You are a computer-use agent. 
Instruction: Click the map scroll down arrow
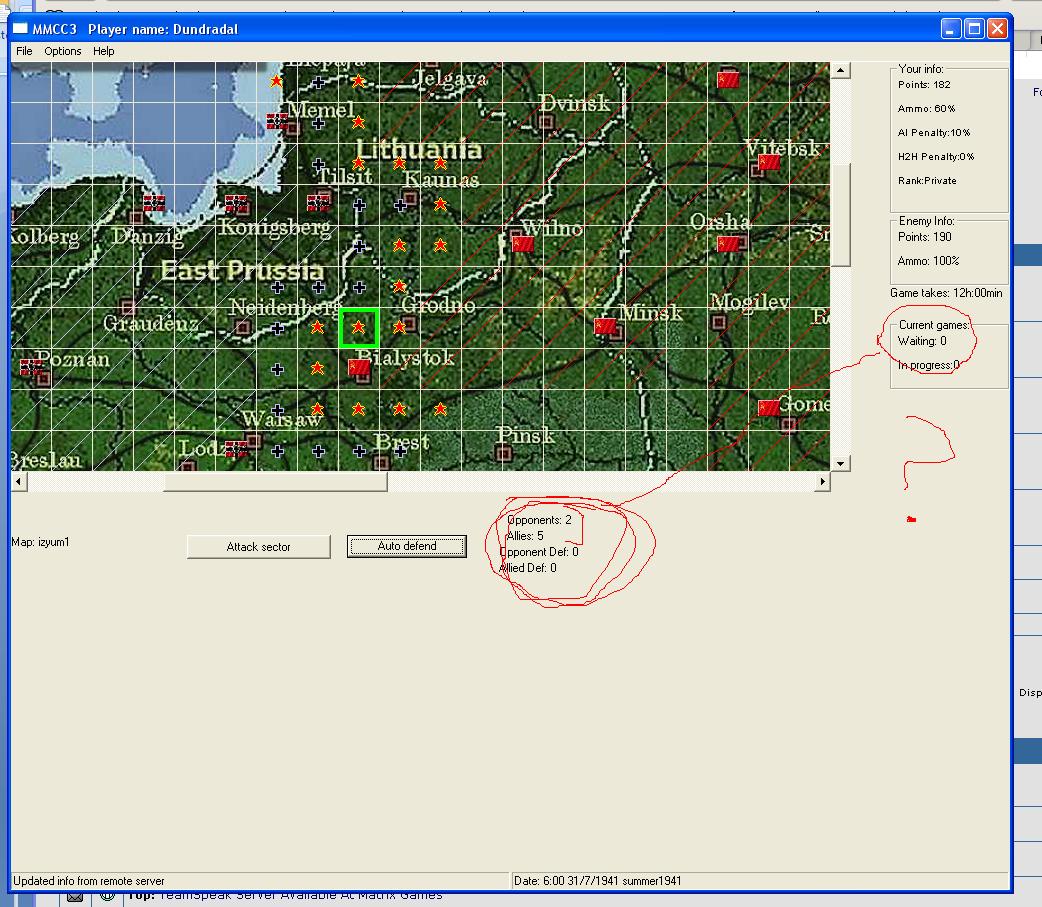point(841,463)
